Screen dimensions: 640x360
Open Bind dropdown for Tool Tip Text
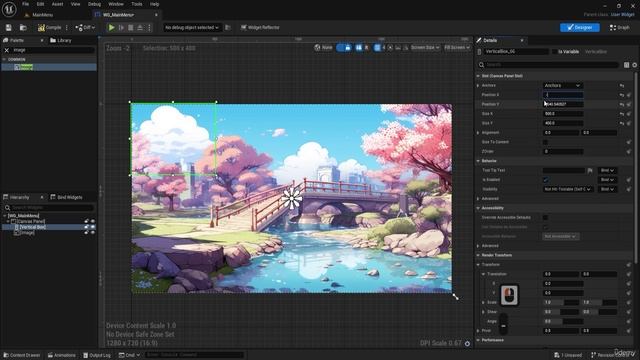(607, 170)
